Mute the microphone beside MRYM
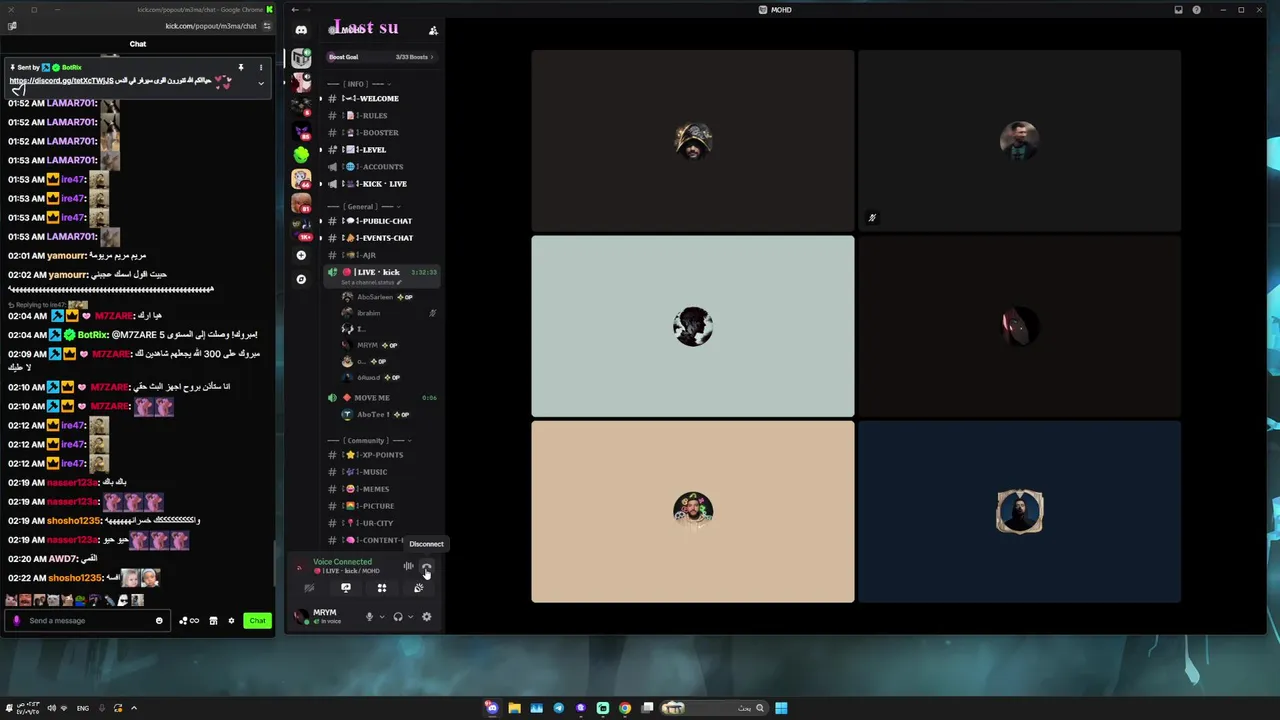Screen dimensions: 1280x720 click(369, 616)
